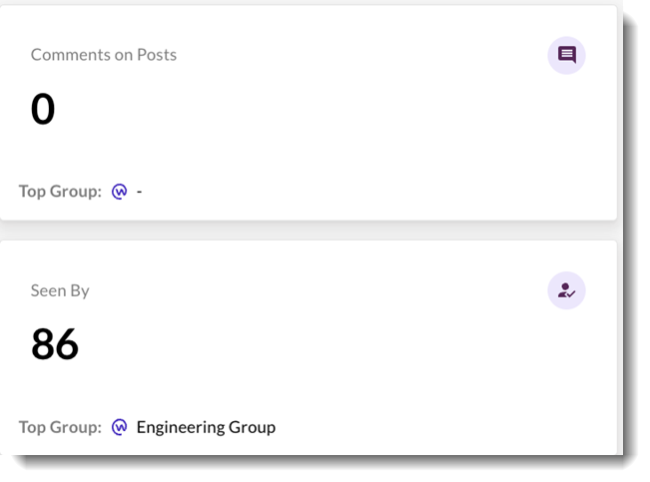Click Top Group label in Comments card
The image size is (650, 482).
point(60,191)
